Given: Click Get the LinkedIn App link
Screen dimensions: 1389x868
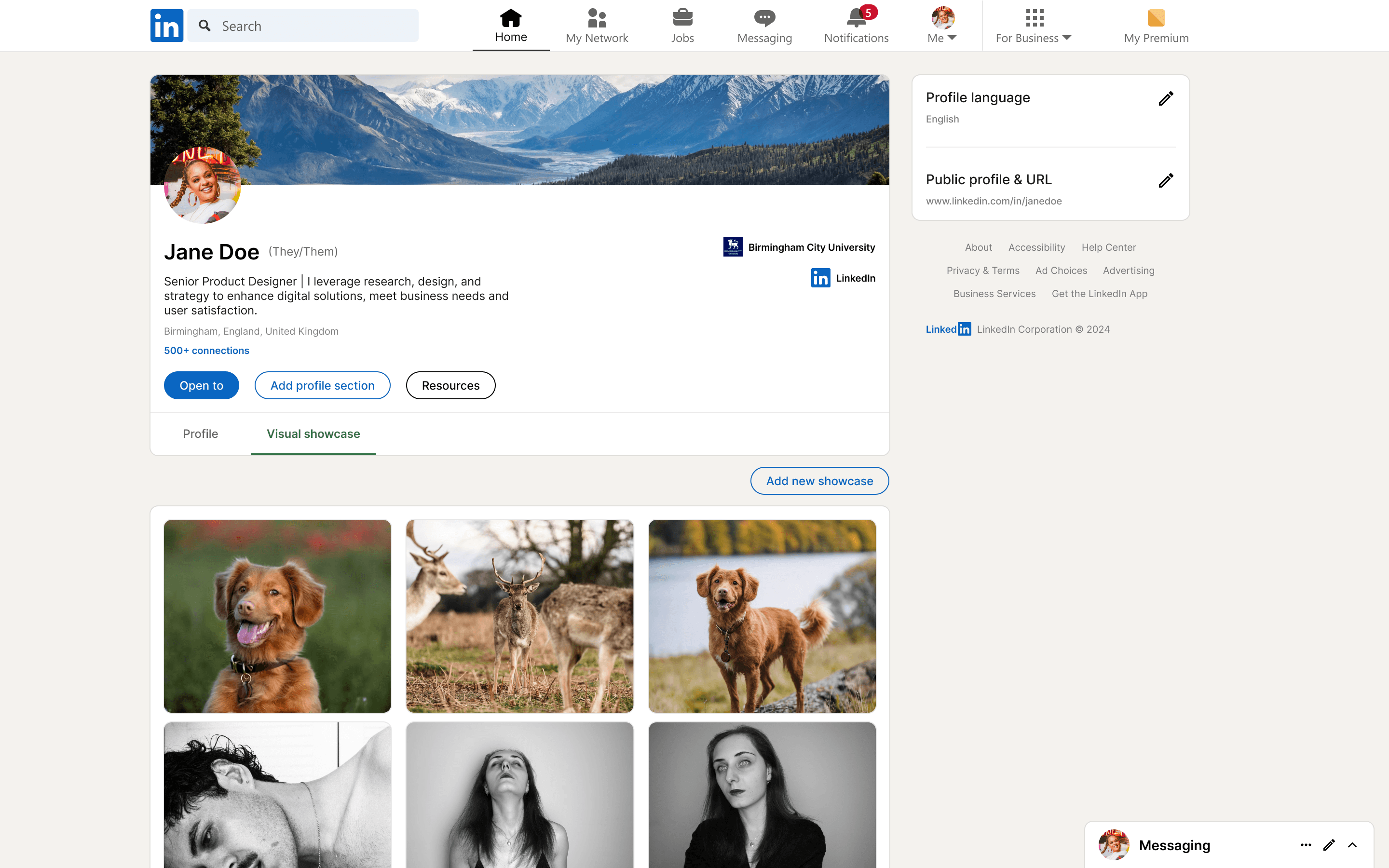Looking at the screenshot, I should click(1099, 293).
